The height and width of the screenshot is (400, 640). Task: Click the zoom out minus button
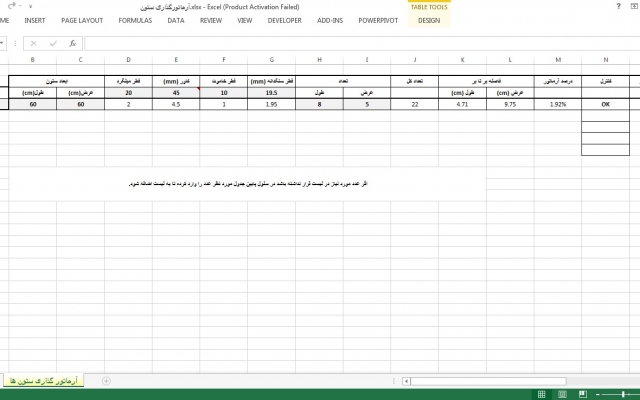click(598, 394)
